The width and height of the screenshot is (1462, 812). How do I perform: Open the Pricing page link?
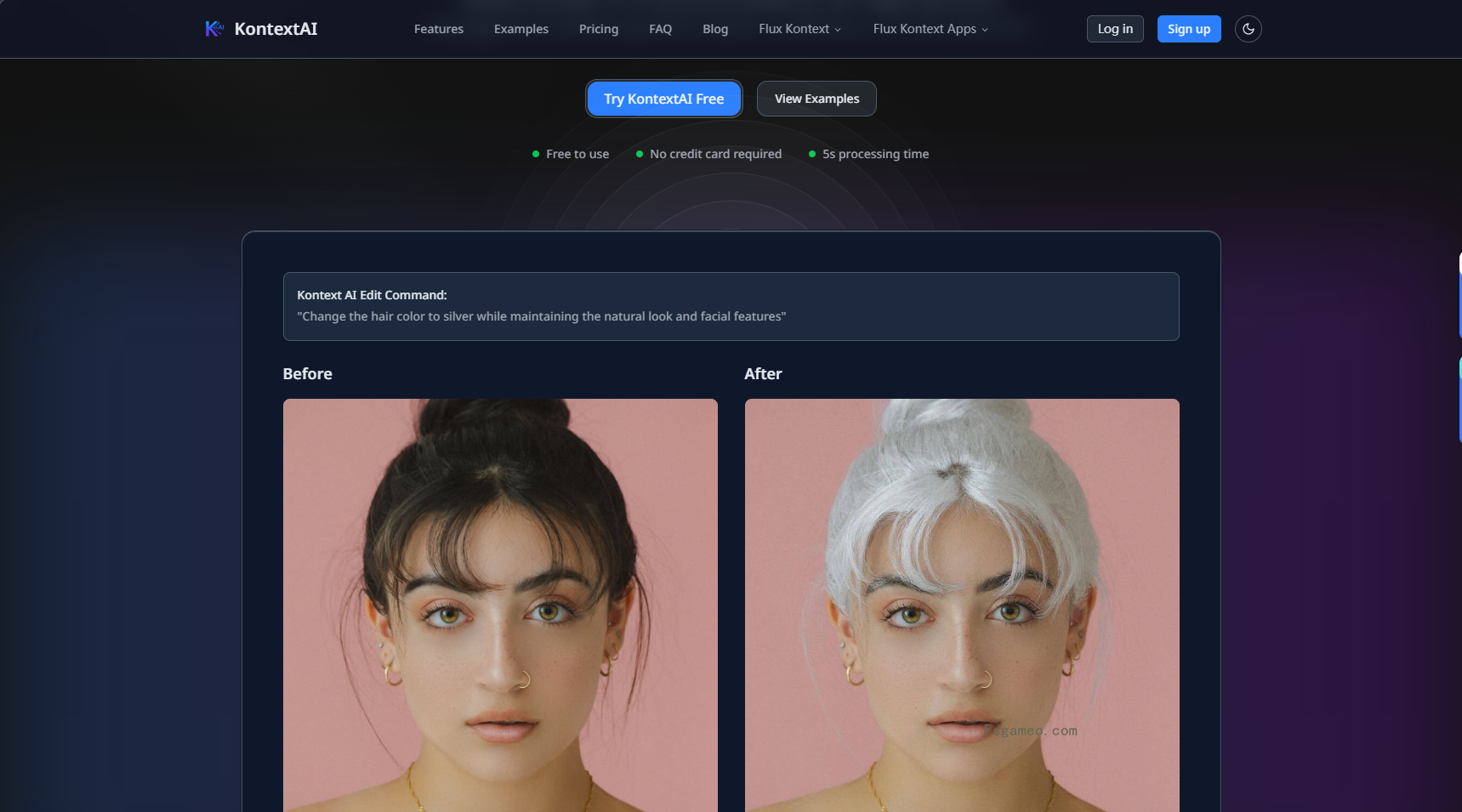click(599, 29)
